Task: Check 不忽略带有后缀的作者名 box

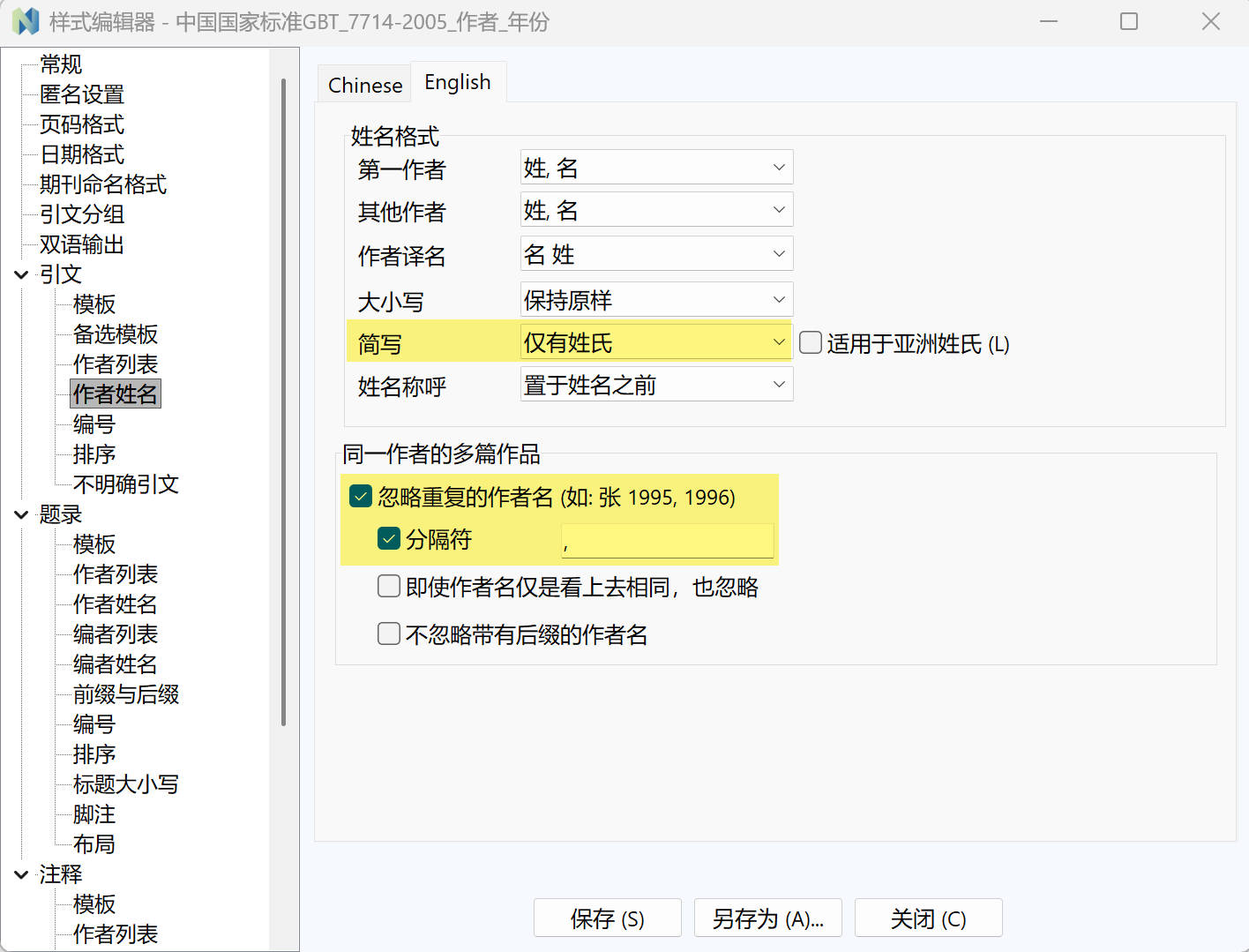Action: pyautogui.click(x=389, y=634)
